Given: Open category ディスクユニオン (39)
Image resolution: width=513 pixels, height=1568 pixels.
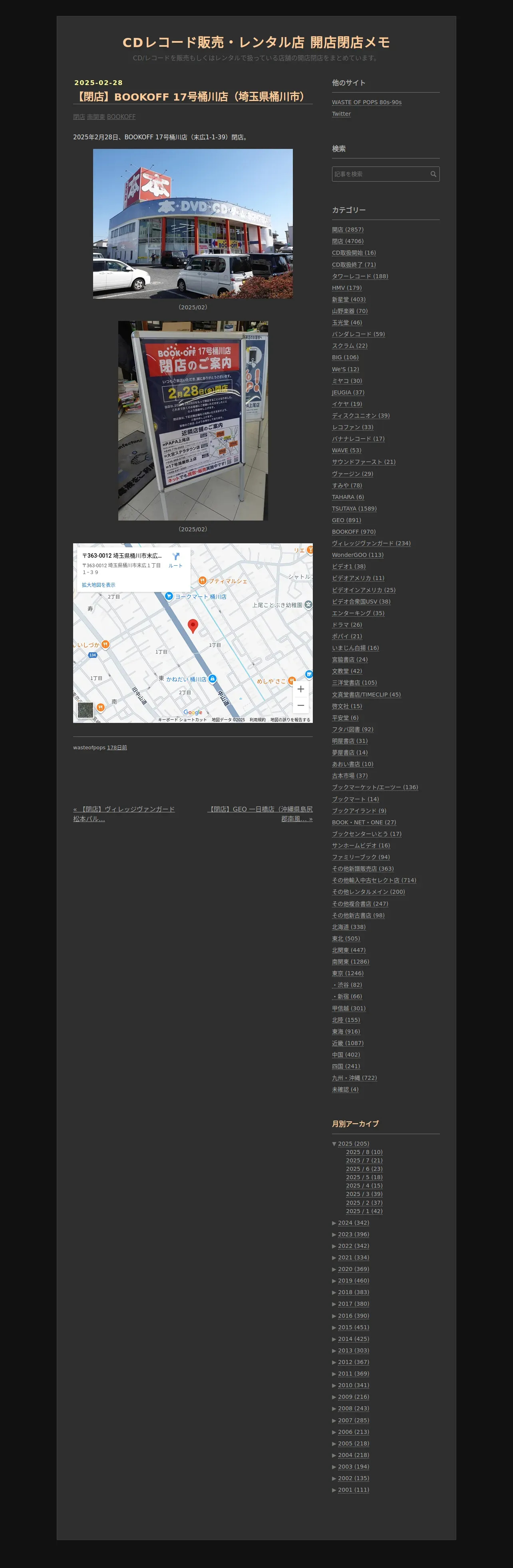Looking at the screenshot, I should click(361, 416).
